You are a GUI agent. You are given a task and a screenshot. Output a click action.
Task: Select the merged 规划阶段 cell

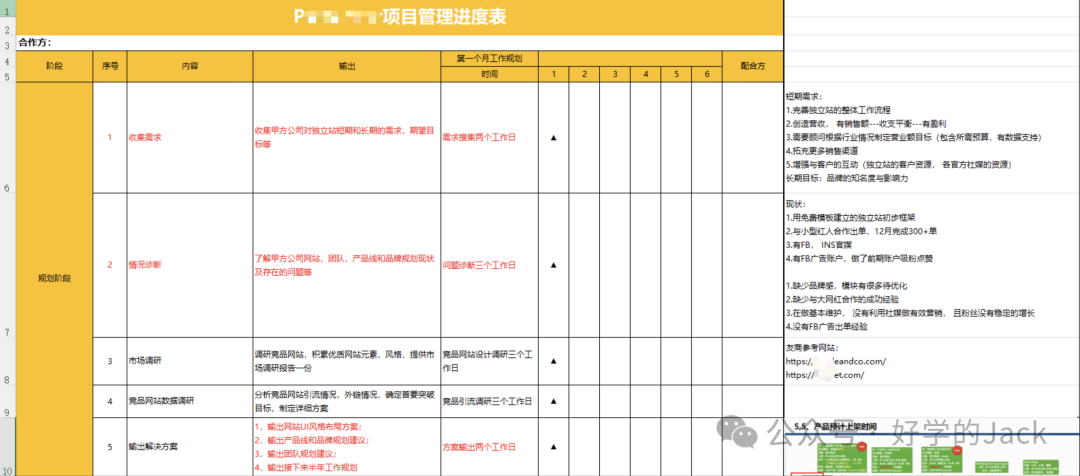tap(54, 279)
